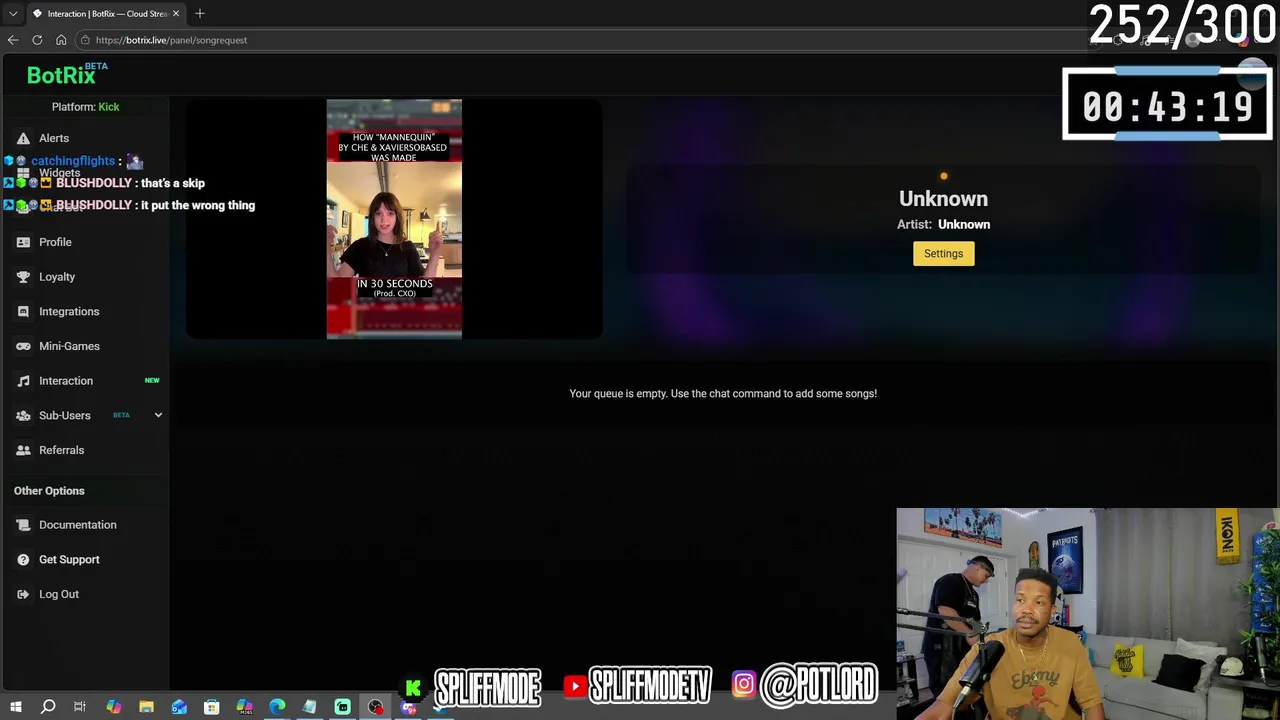
Task: Click the site info lock icon
Action: click(x=86, y=40)
